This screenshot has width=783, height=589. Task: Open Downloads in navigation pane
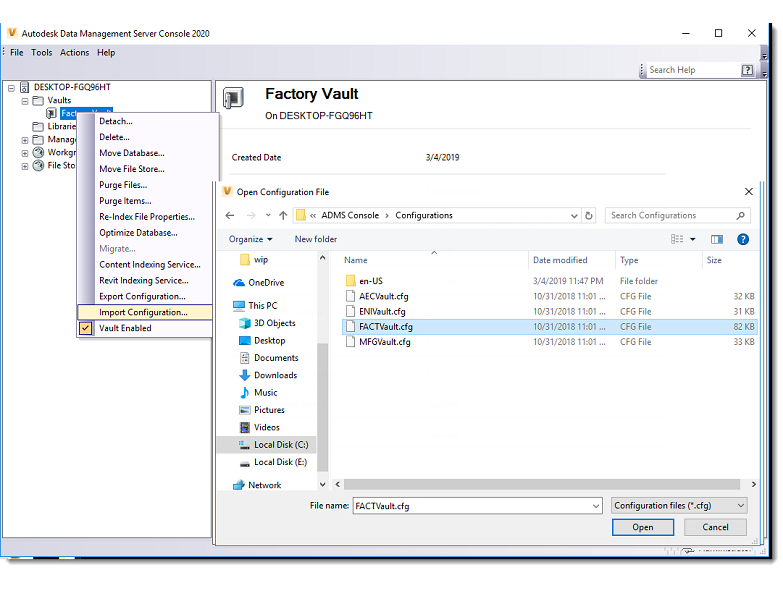[268, 375]
